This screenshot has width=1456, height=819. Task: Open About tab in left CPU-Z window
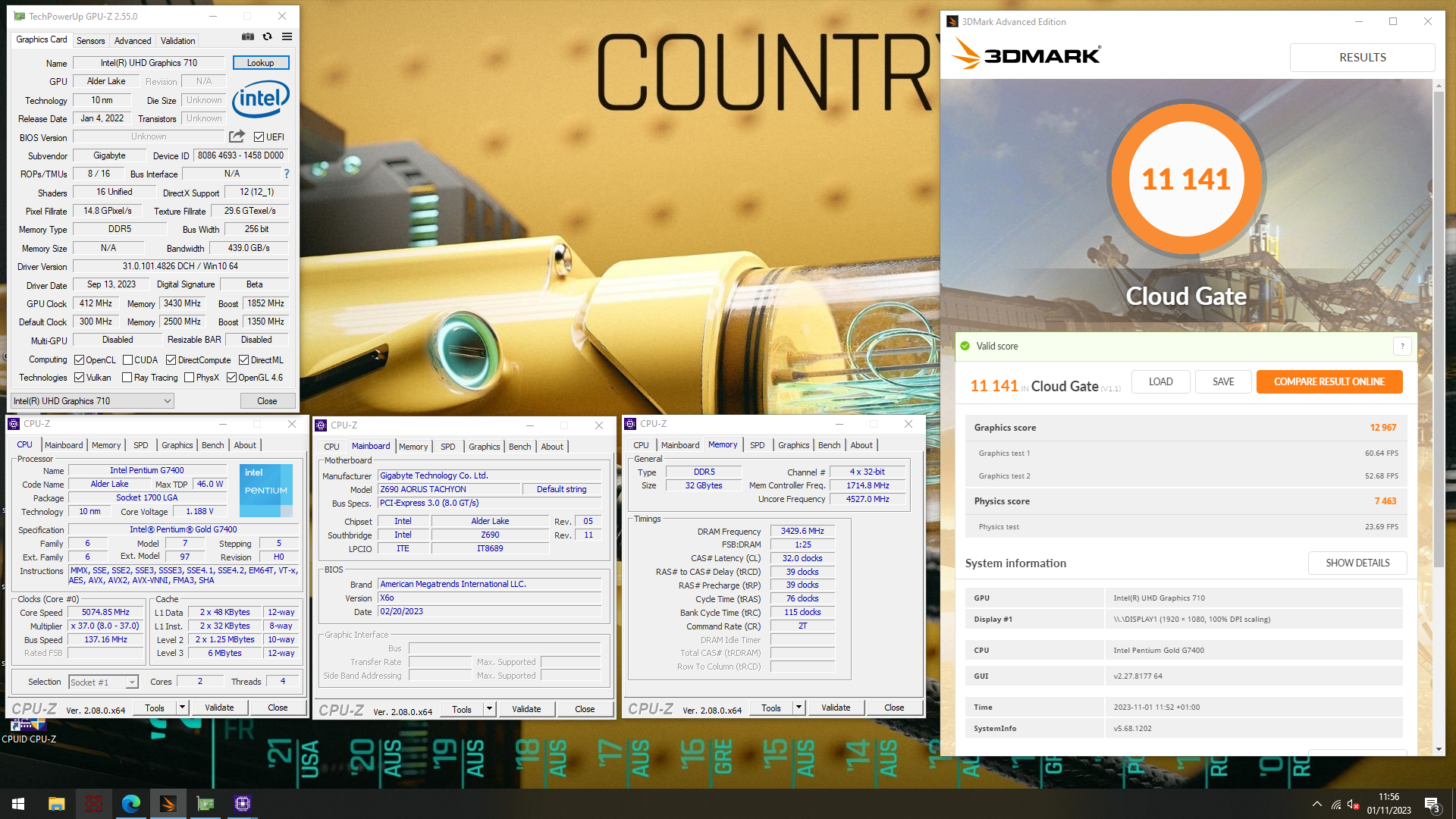[244, 445]
